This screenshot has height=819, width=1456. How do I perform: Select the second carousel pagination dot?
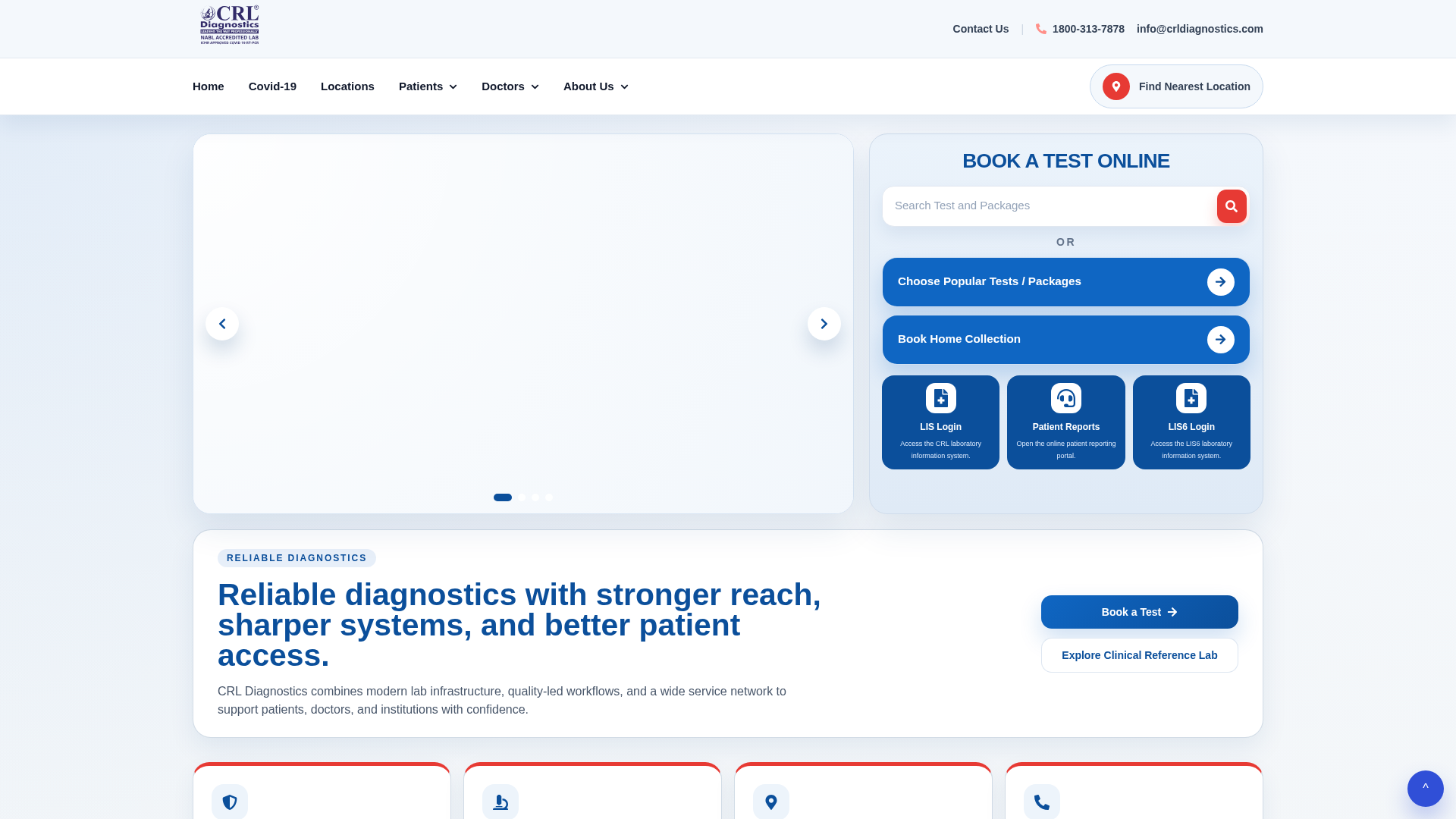(x=522, y=497)
